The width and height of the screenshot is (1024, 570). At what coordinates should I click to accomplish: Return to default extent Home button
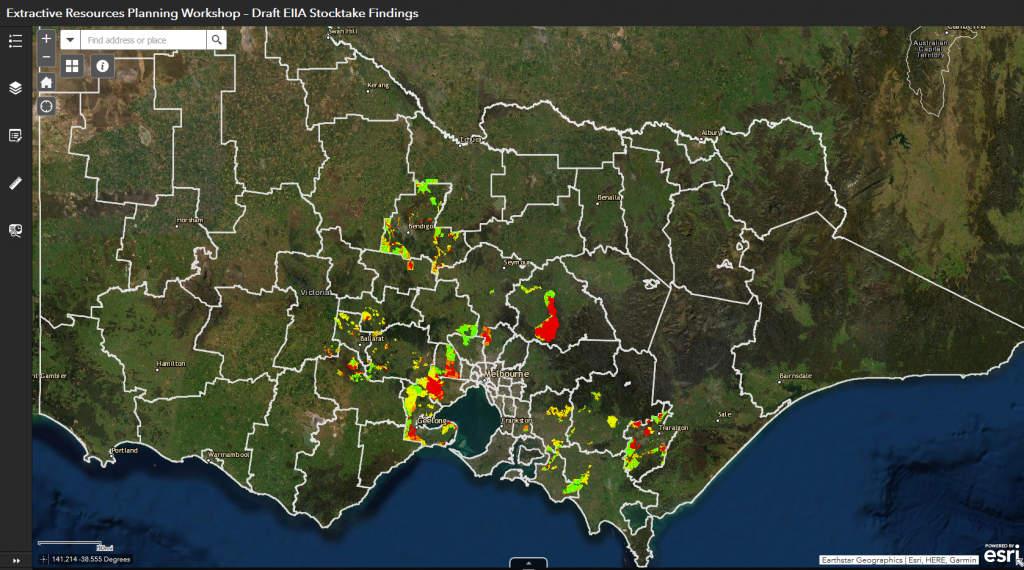[x=46, y=82]
